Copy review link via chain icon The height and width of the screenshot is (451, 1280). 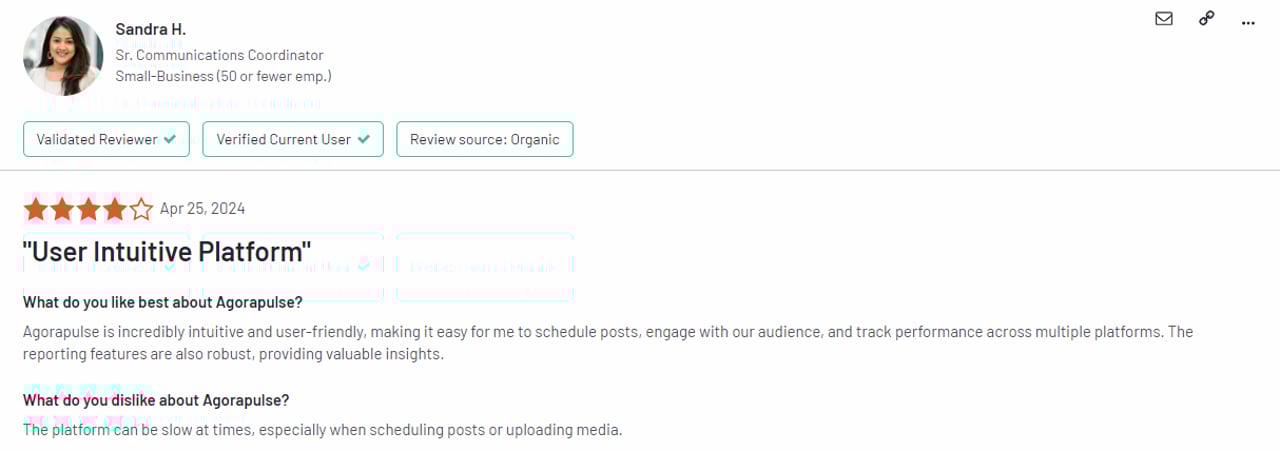1206,19
